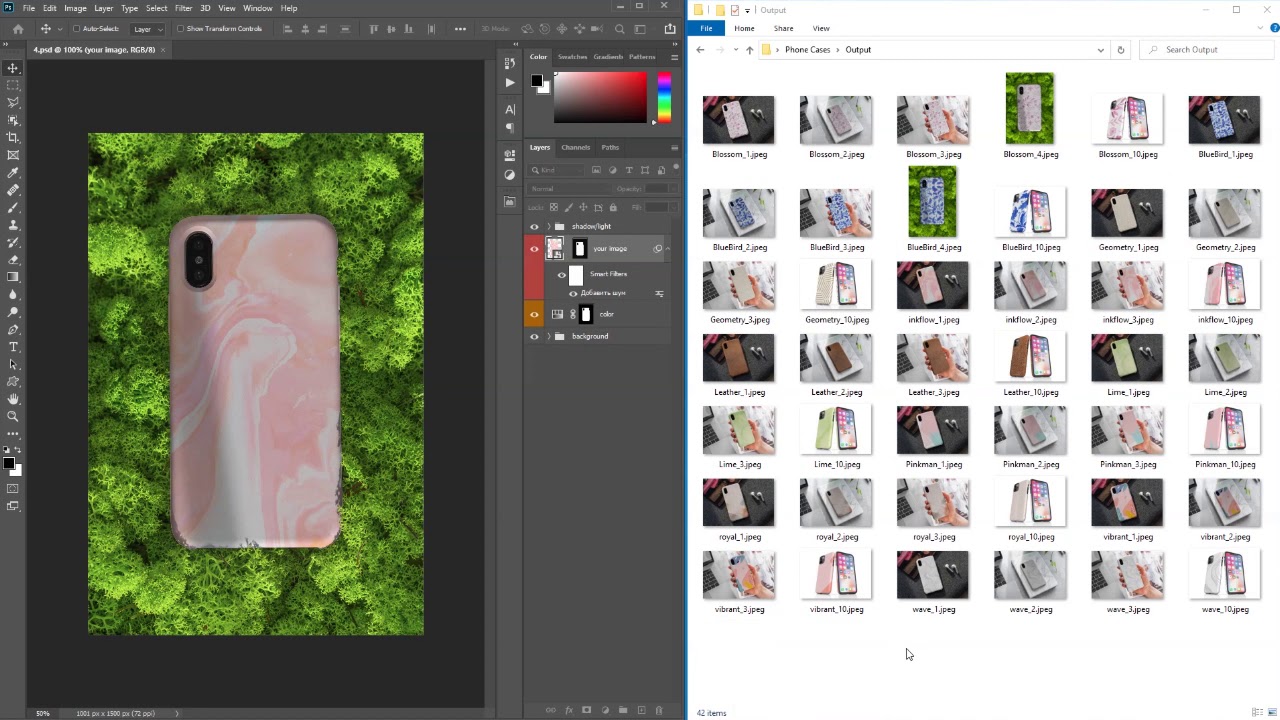The height and width of the screenshot is (720, 1280).
Task: Open the Filter menu in Photoshop
Action: pyautogui.click(x=183, y=8)
